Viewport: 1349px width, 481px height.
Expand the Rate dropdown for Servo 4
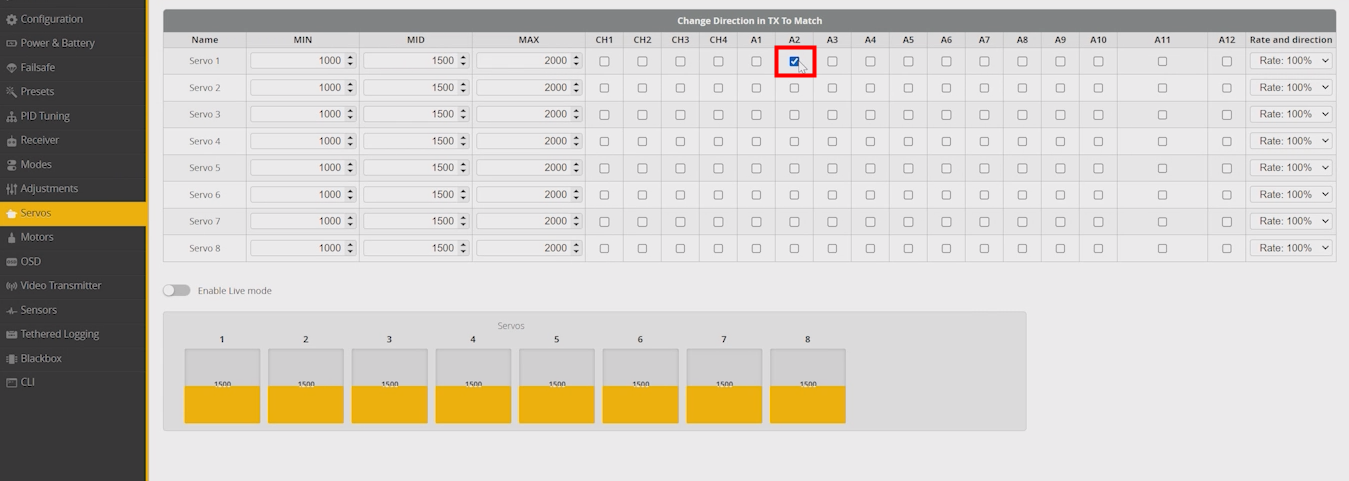[x=1291, y=141]
